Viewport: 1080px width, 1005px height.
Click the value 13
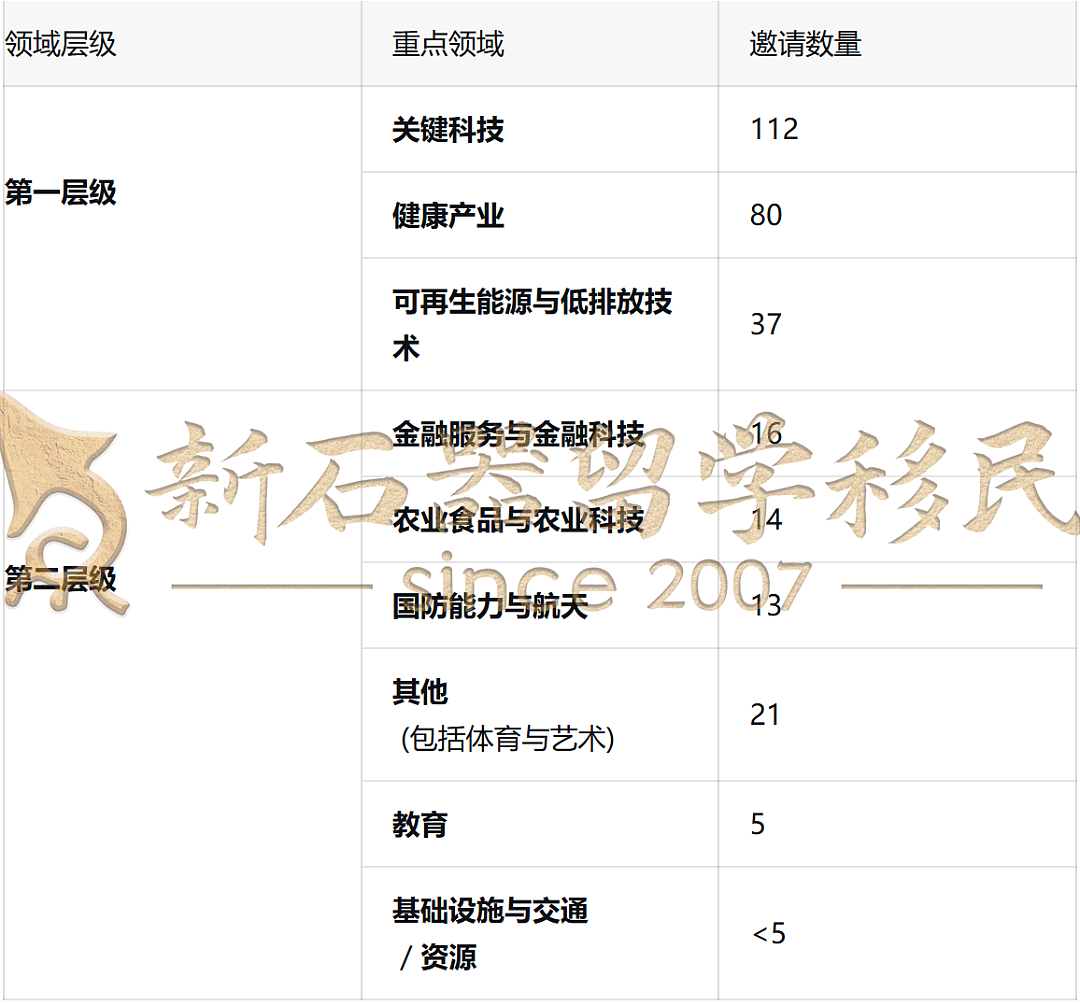766,606
